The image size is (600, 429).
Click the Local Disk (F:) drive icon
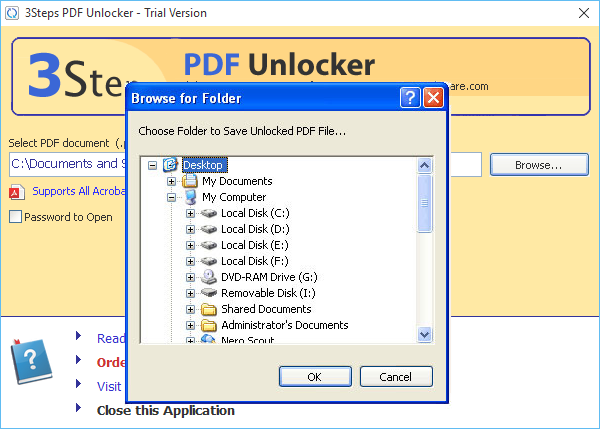(209, 261)
